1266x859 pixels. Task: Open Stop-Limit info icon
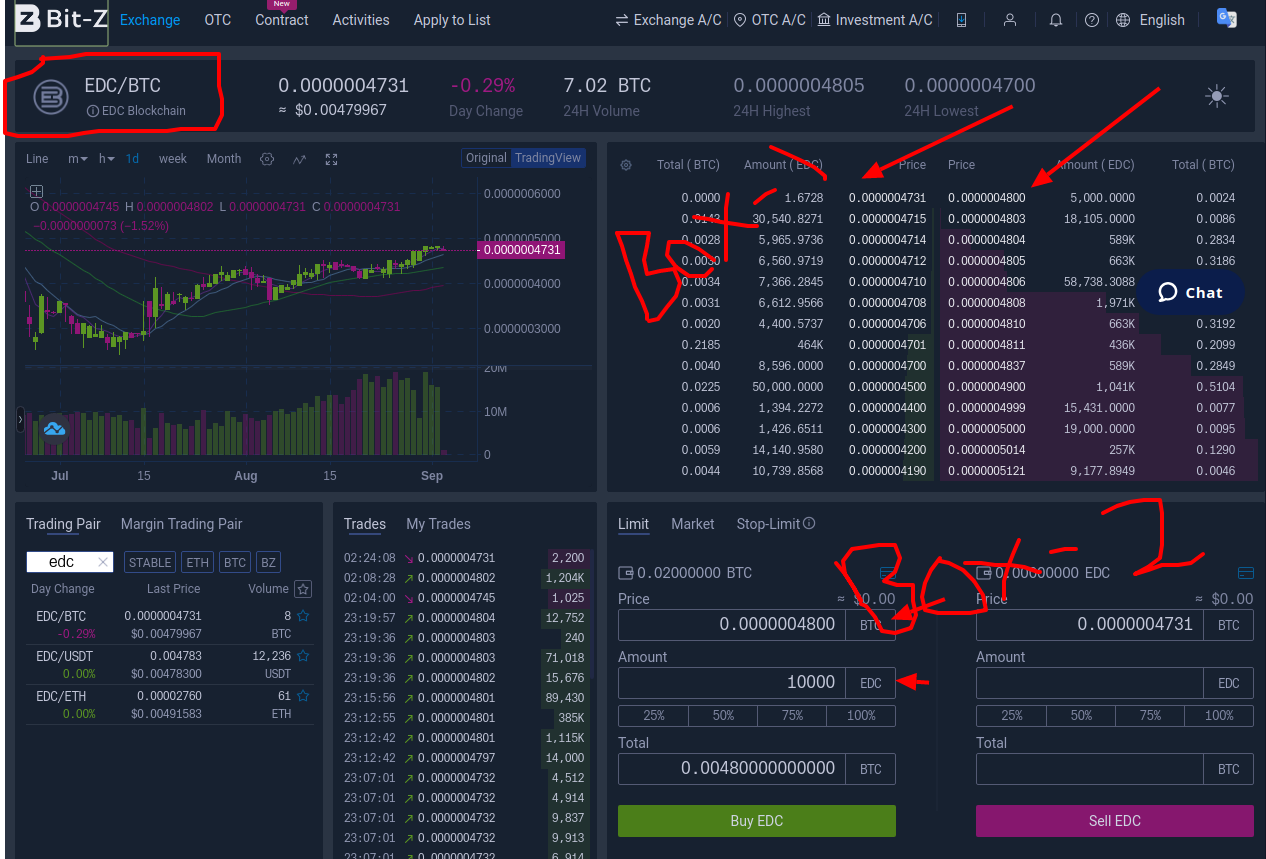pyautogui.click(x=809, y=523)
